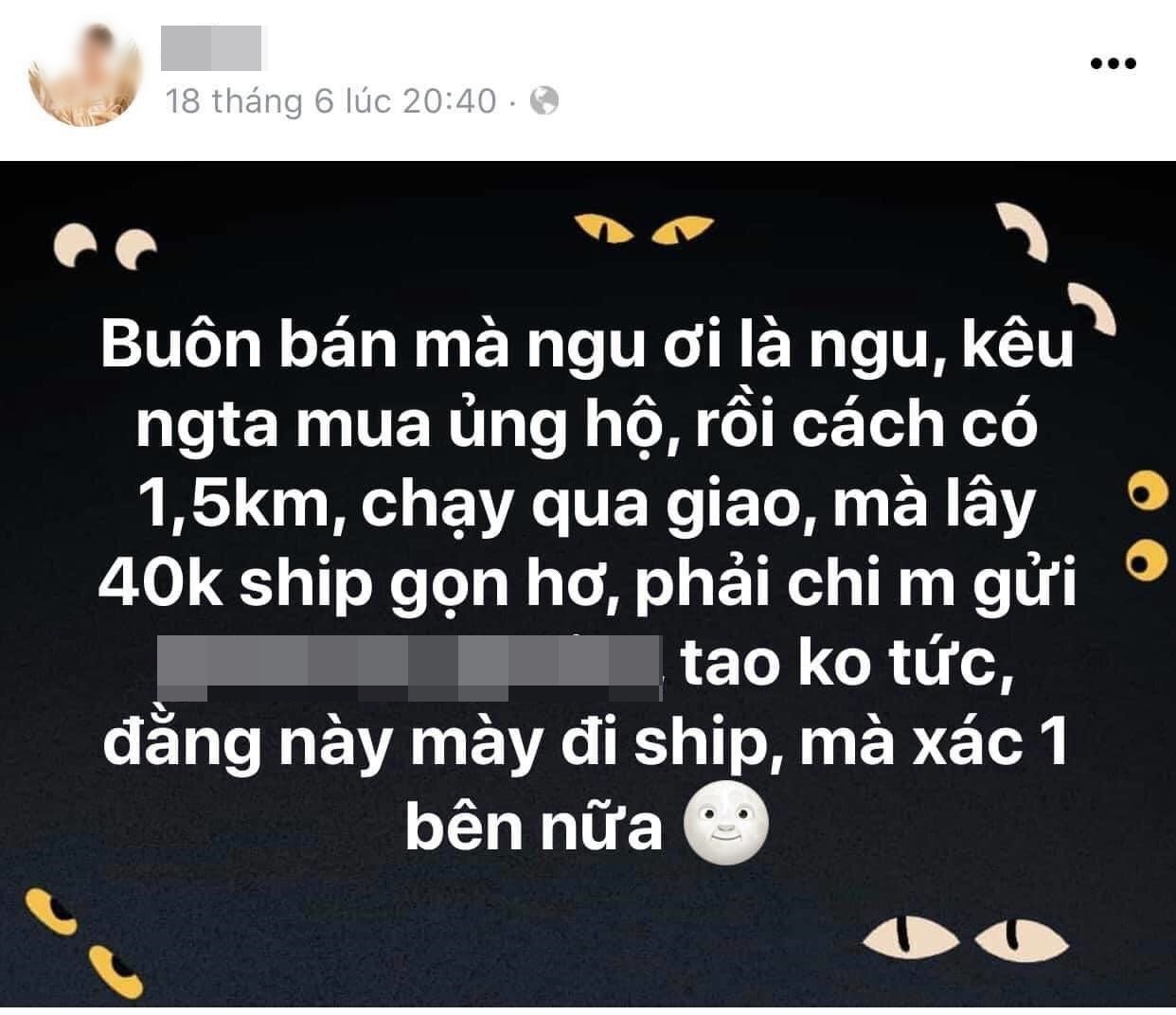The image size is (1176, 1015).
Task: Click the words "bên nữa" before the emoji
Action: click(534, 827)
